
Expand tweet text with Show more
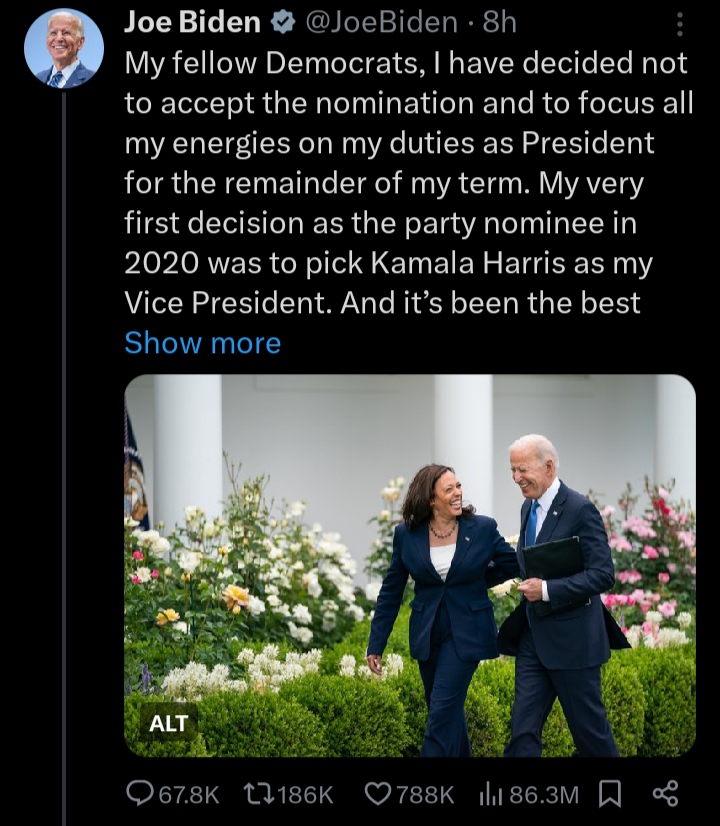coord(202,343)
